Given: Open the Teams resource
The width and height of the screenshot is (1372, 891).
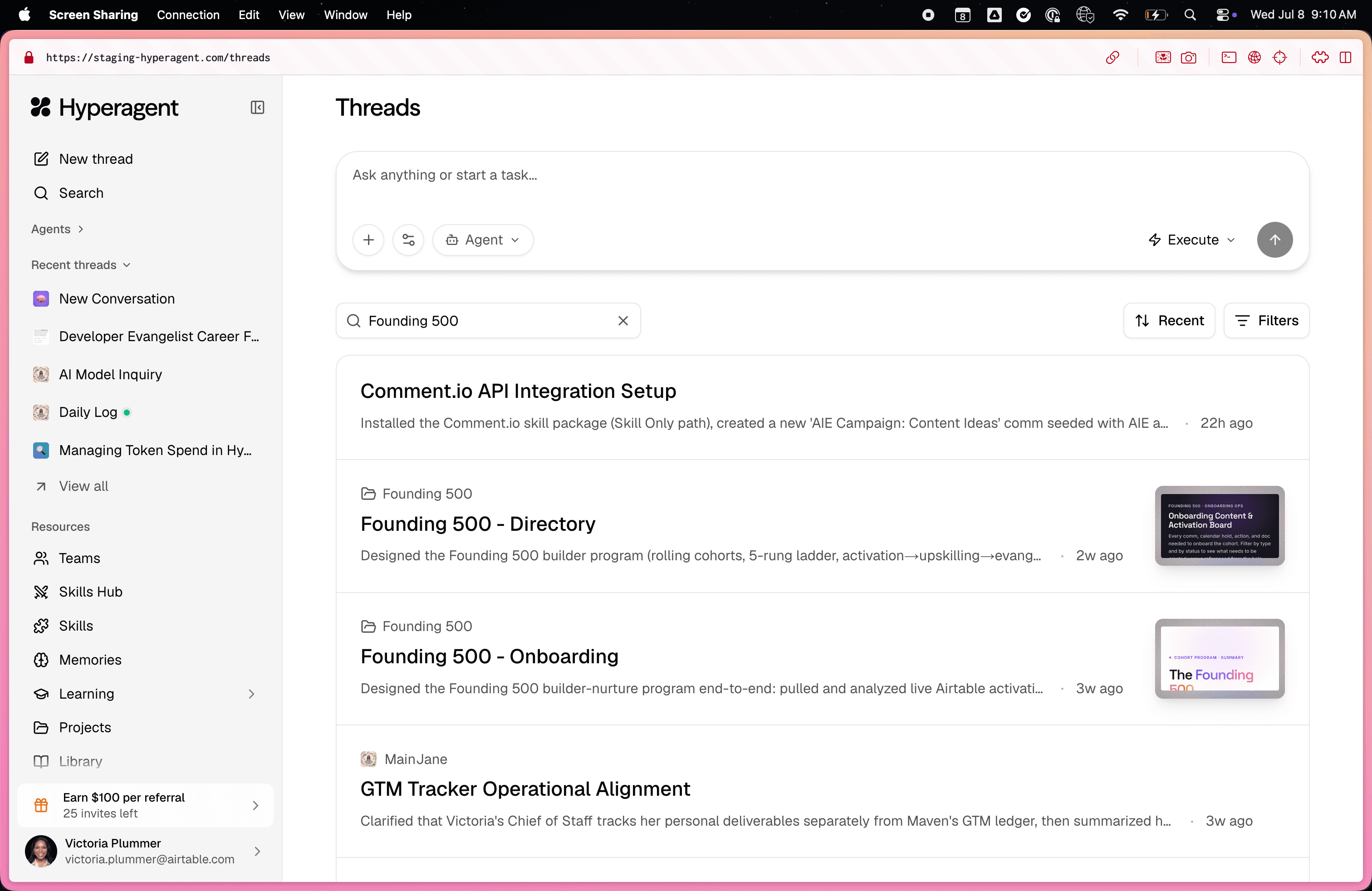Looking at the screenshot, I should (145, 558).
